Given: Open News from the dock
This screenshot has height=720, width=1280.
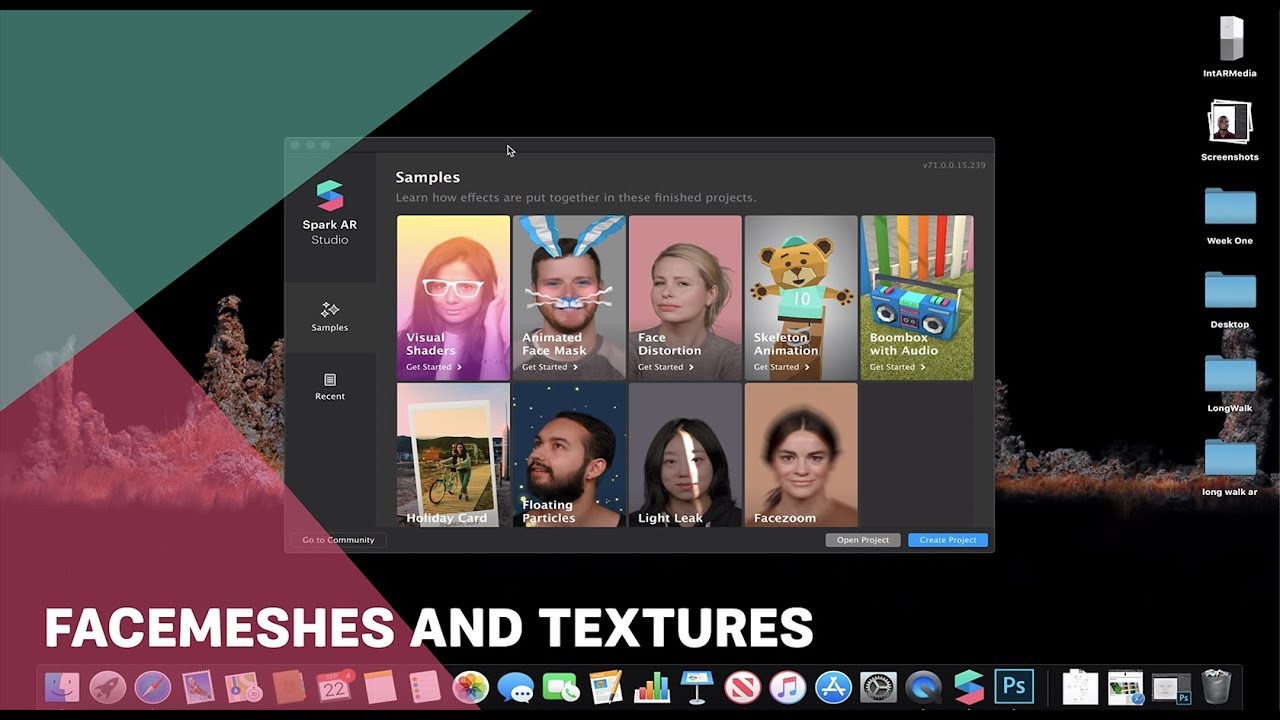Looking at the screenshot, I should coord(742,687).
